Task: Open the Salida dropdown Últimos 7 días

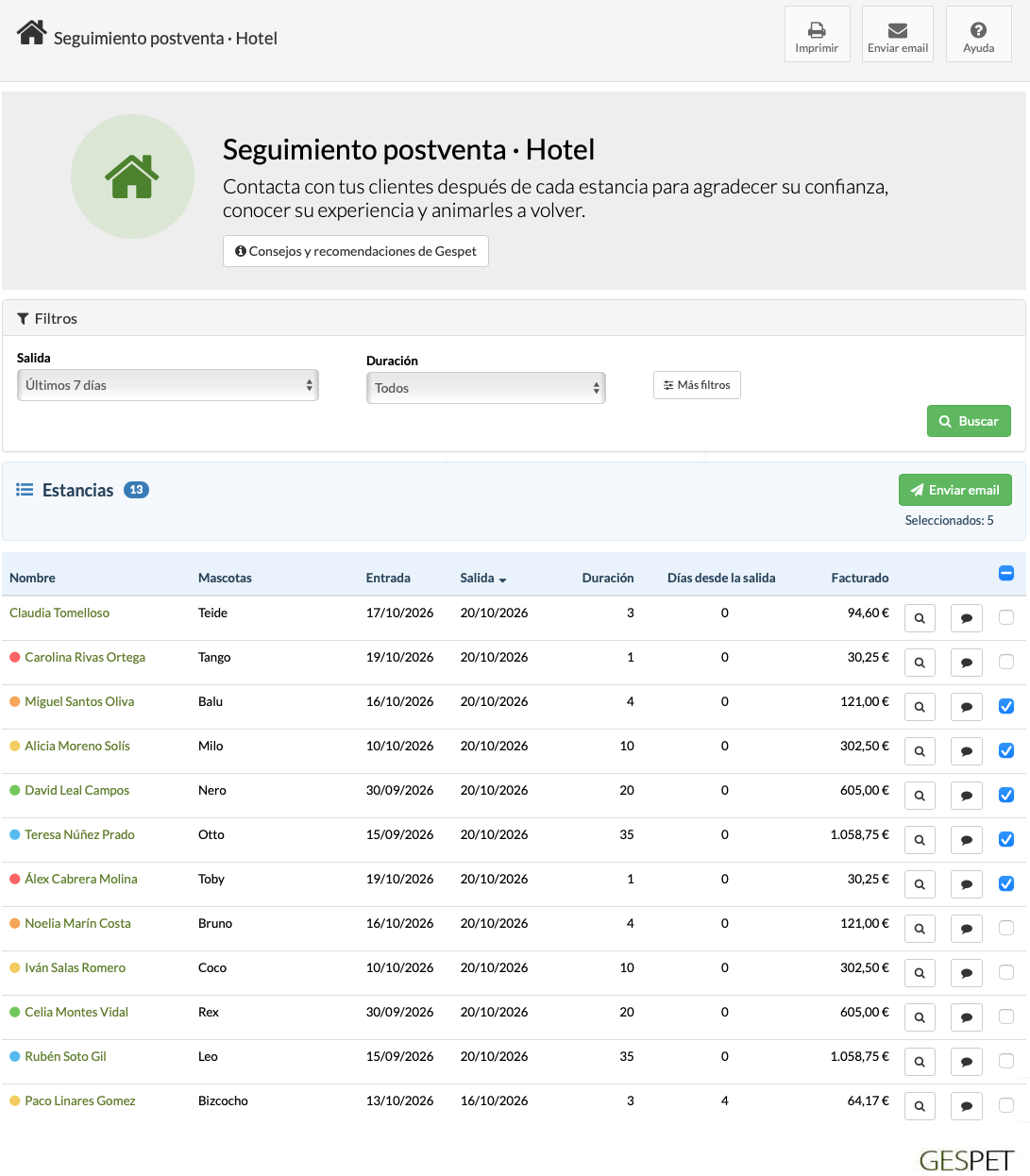Action: pyautogui.click(x=168, y=385)
